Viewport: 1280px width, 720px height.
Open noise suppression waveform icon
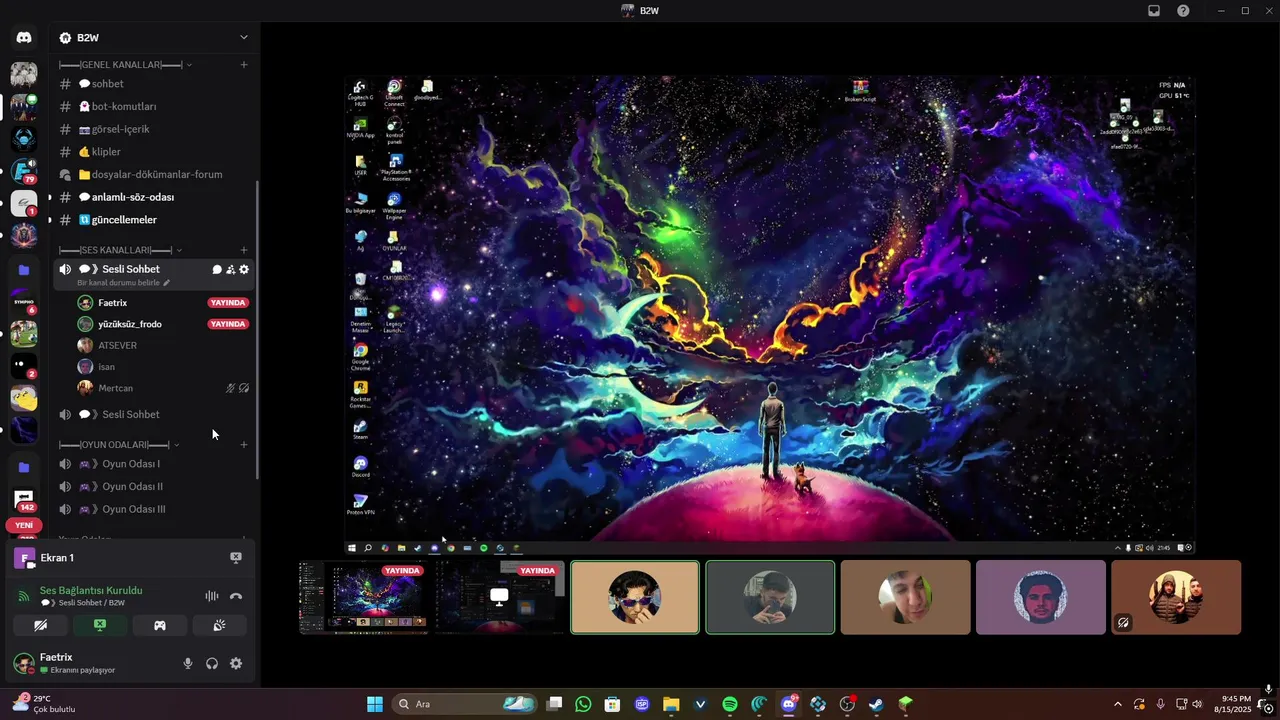(212, 596)
